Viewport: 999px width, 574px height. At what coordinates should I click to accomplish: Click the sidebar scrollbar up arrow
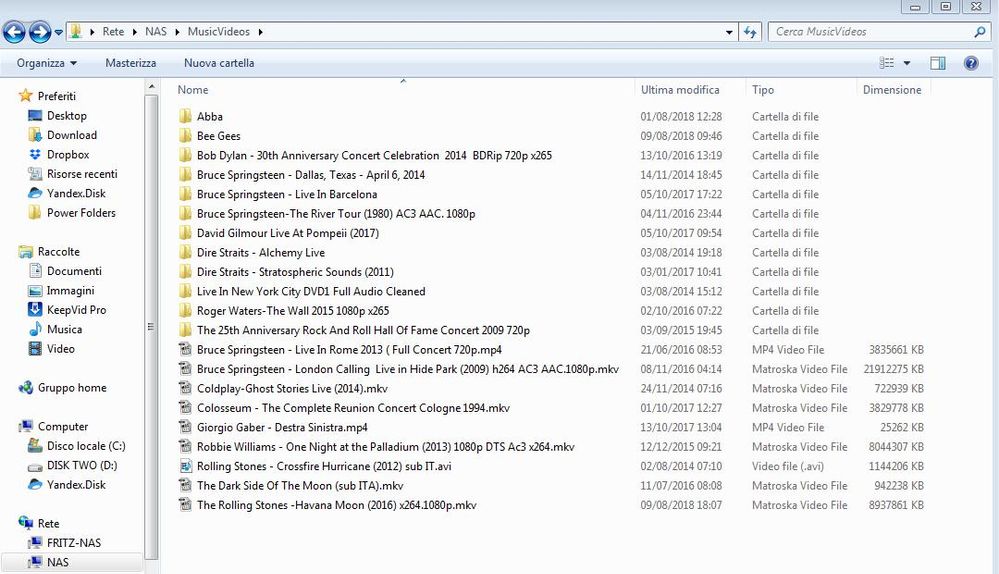[151, 87]
